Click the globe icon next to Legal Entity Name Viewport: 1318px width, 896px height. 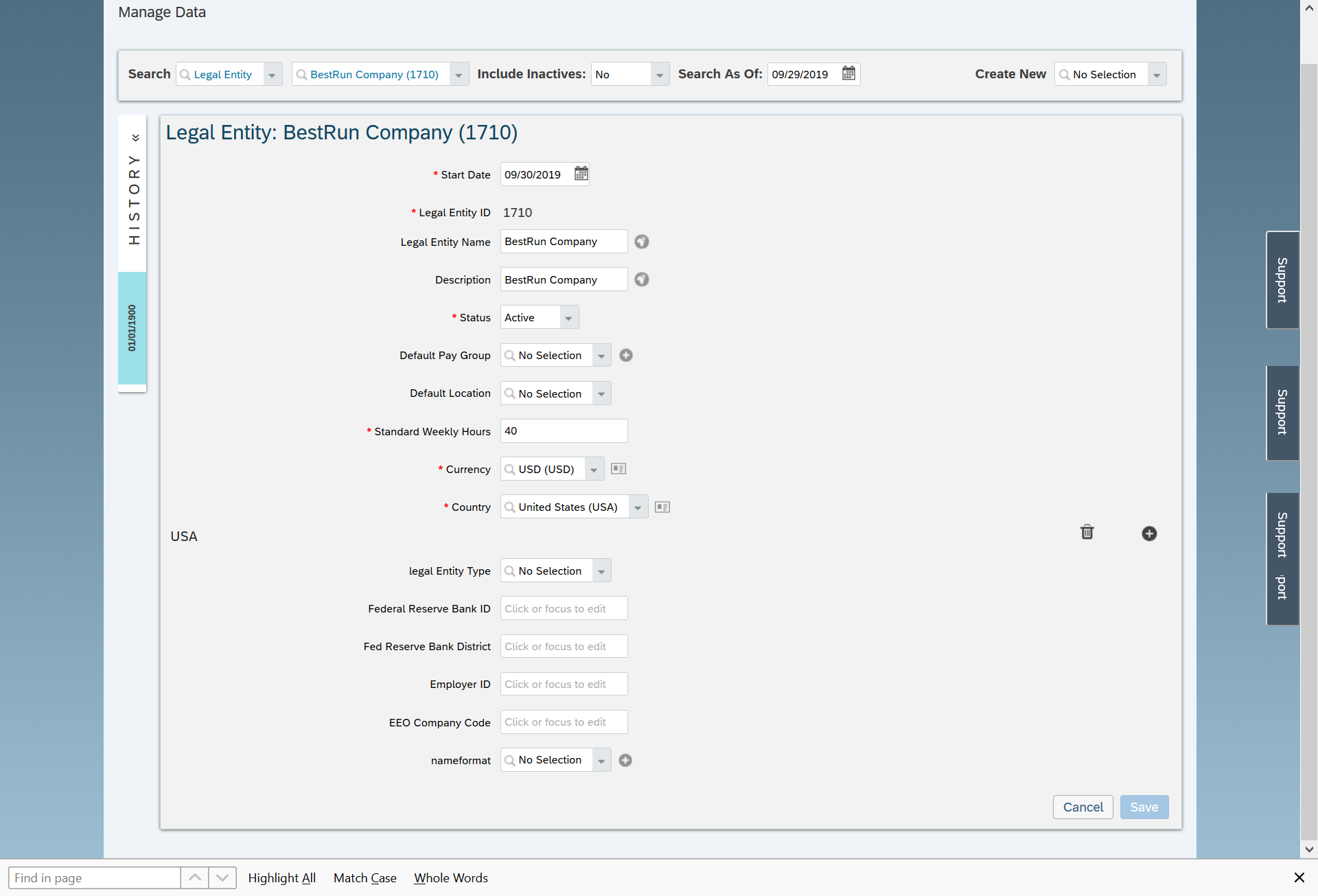point(642,241)
